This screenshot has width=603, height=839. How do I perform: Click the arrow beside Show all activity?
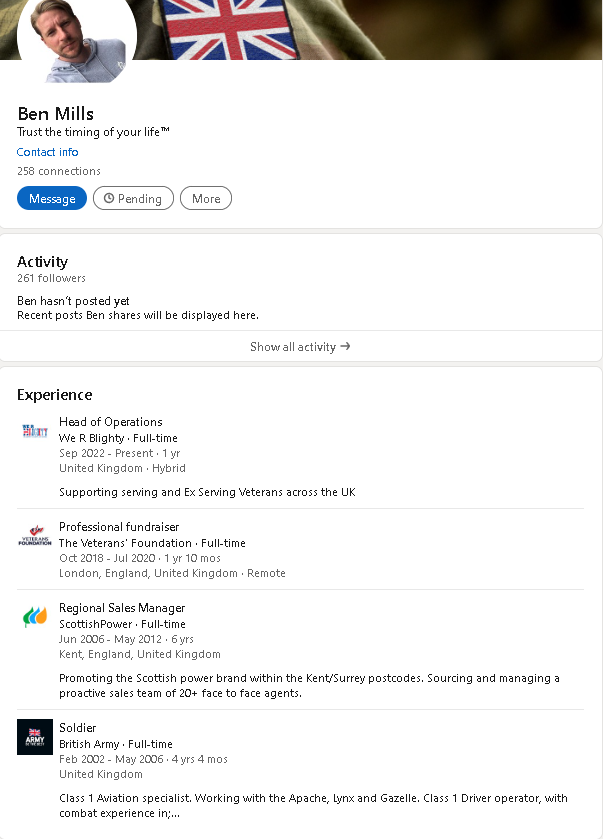[x=345, y=347]
